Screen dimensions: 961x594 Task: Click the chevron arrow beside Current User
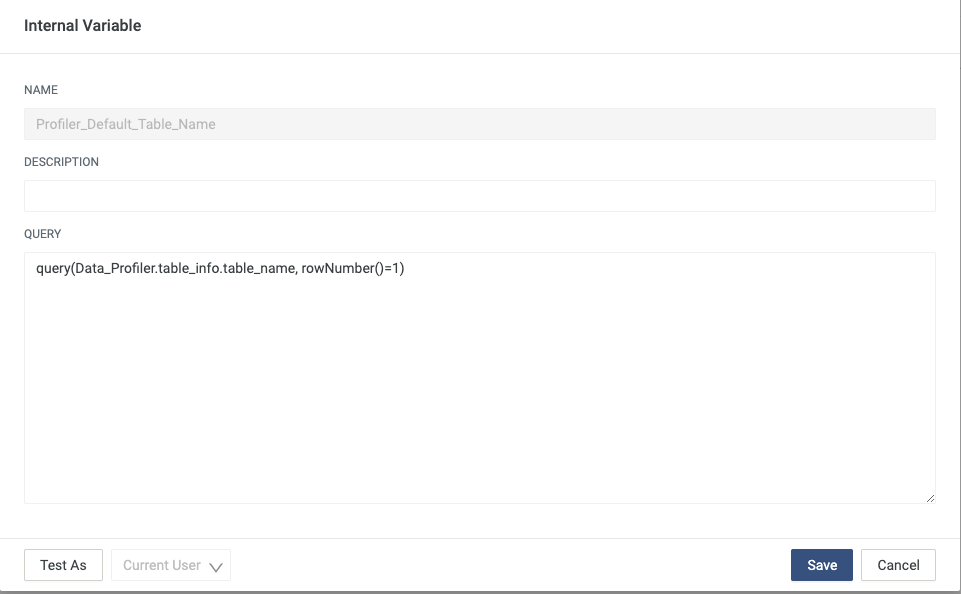216,566
